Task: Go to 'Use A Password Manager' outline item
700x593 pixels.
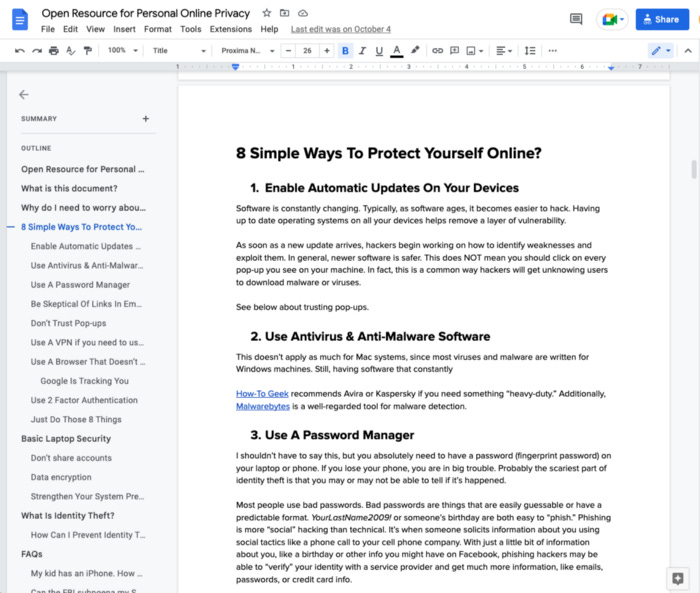Action: (x=80, y=285)
